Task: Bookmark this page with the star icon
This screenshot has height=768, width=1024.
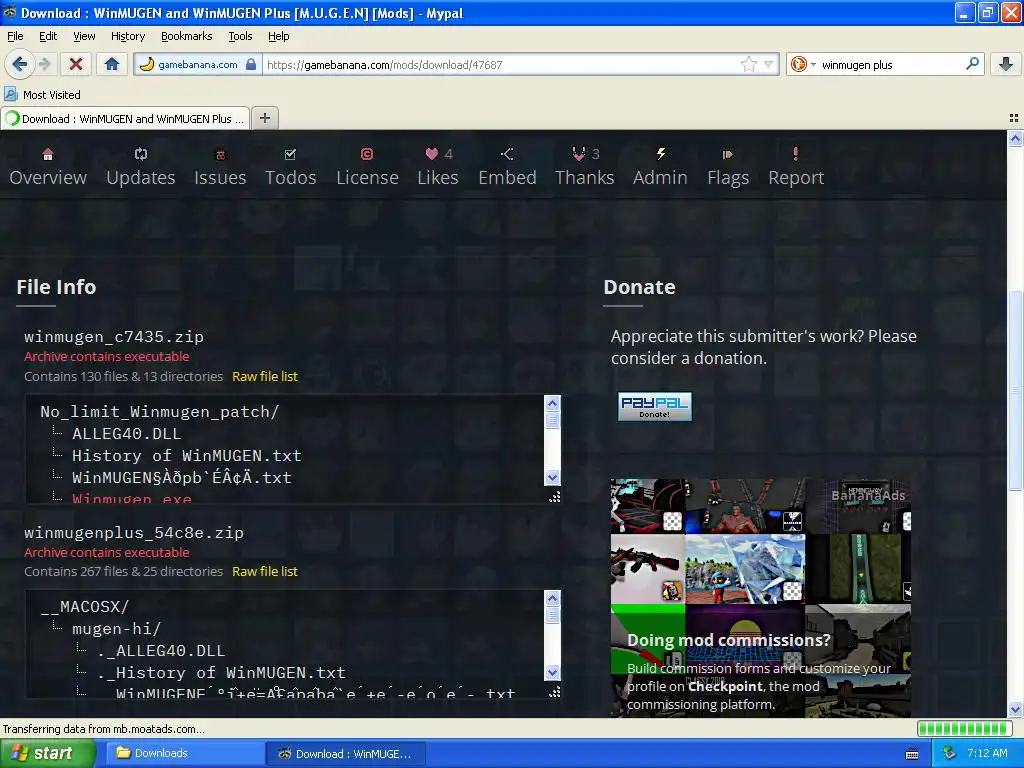Action: (x=748, y=64)
